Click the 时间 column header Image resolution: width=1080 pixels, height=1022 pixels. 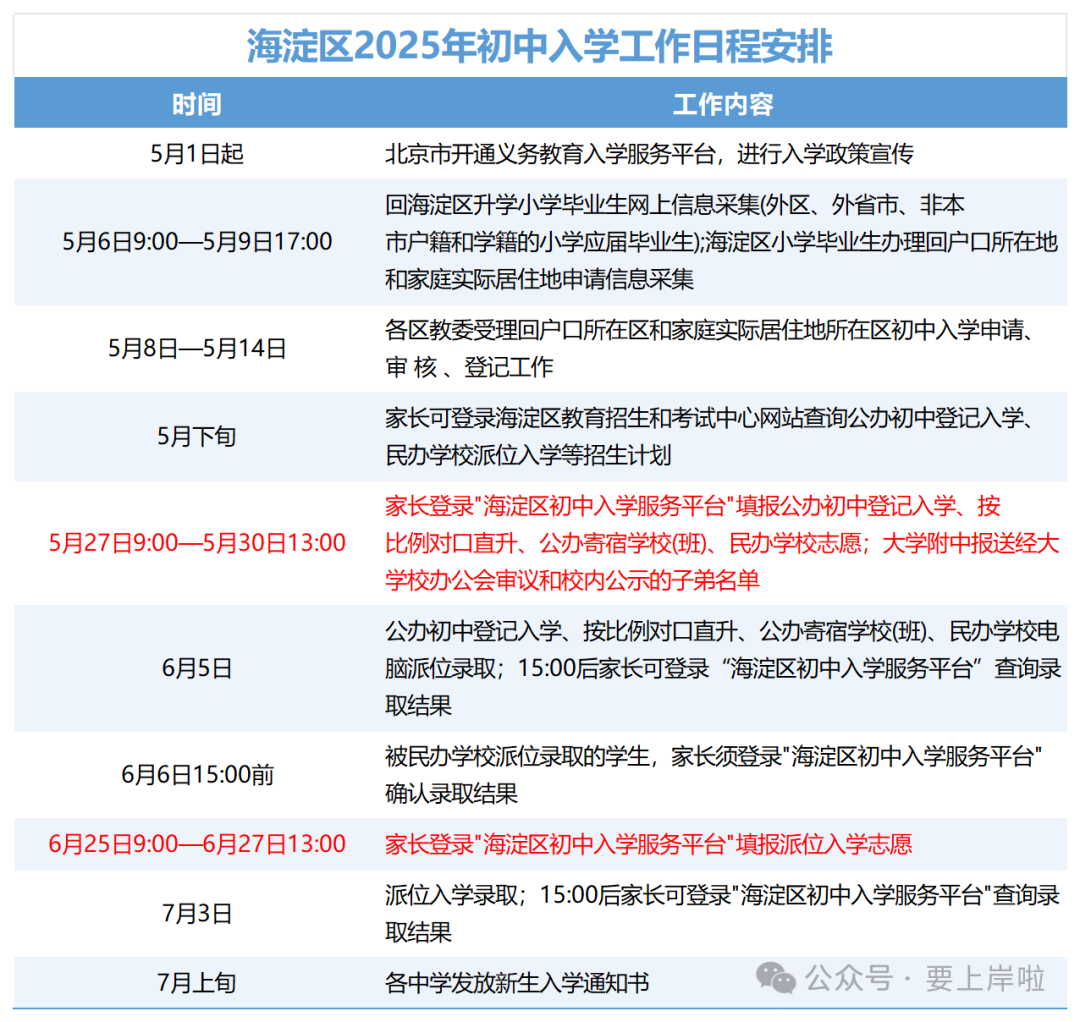[196, 105]
